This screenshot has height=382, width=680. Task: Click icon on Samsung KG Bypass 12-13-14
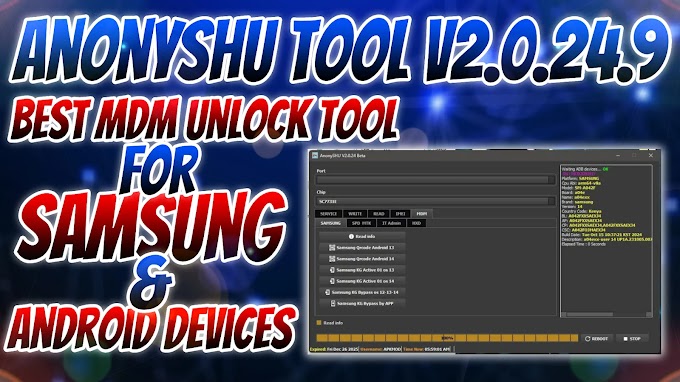[x=327, y=292]
